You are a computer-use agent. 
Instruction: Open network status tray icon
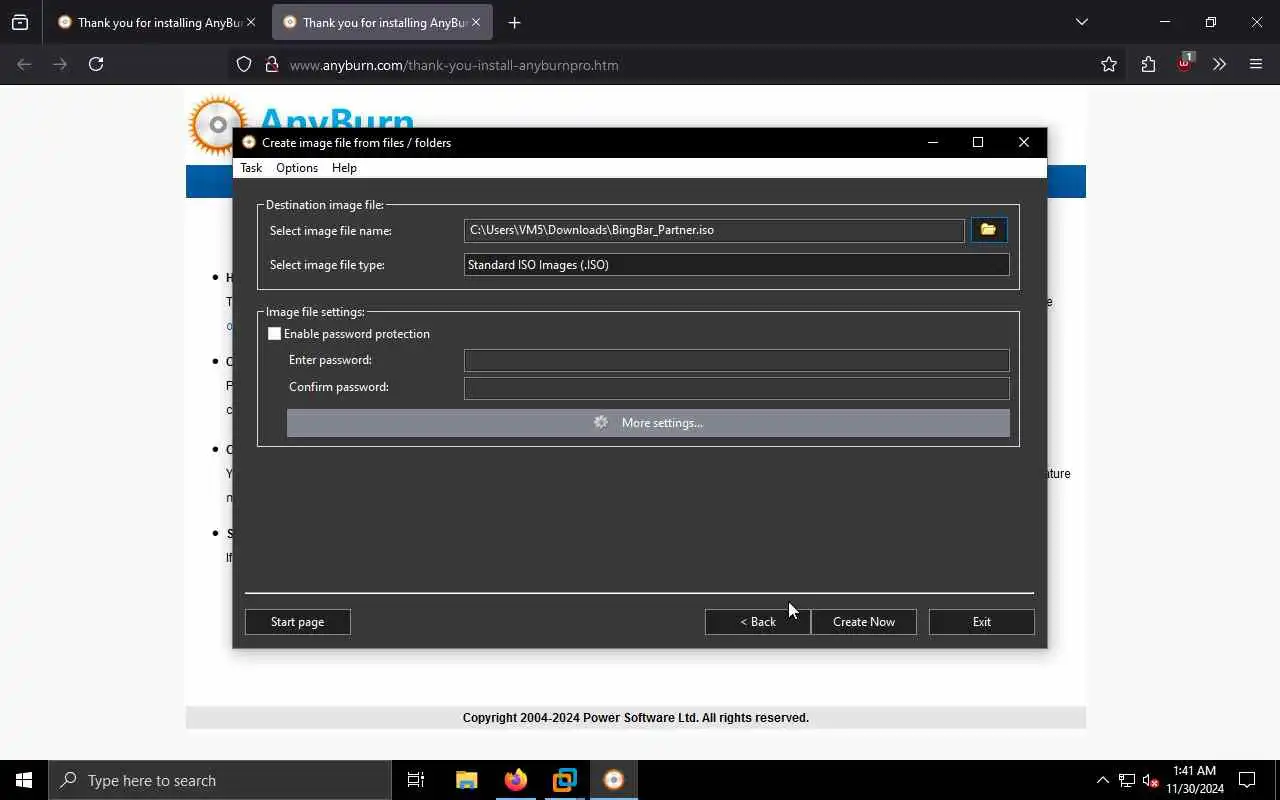click(1127, 781)
